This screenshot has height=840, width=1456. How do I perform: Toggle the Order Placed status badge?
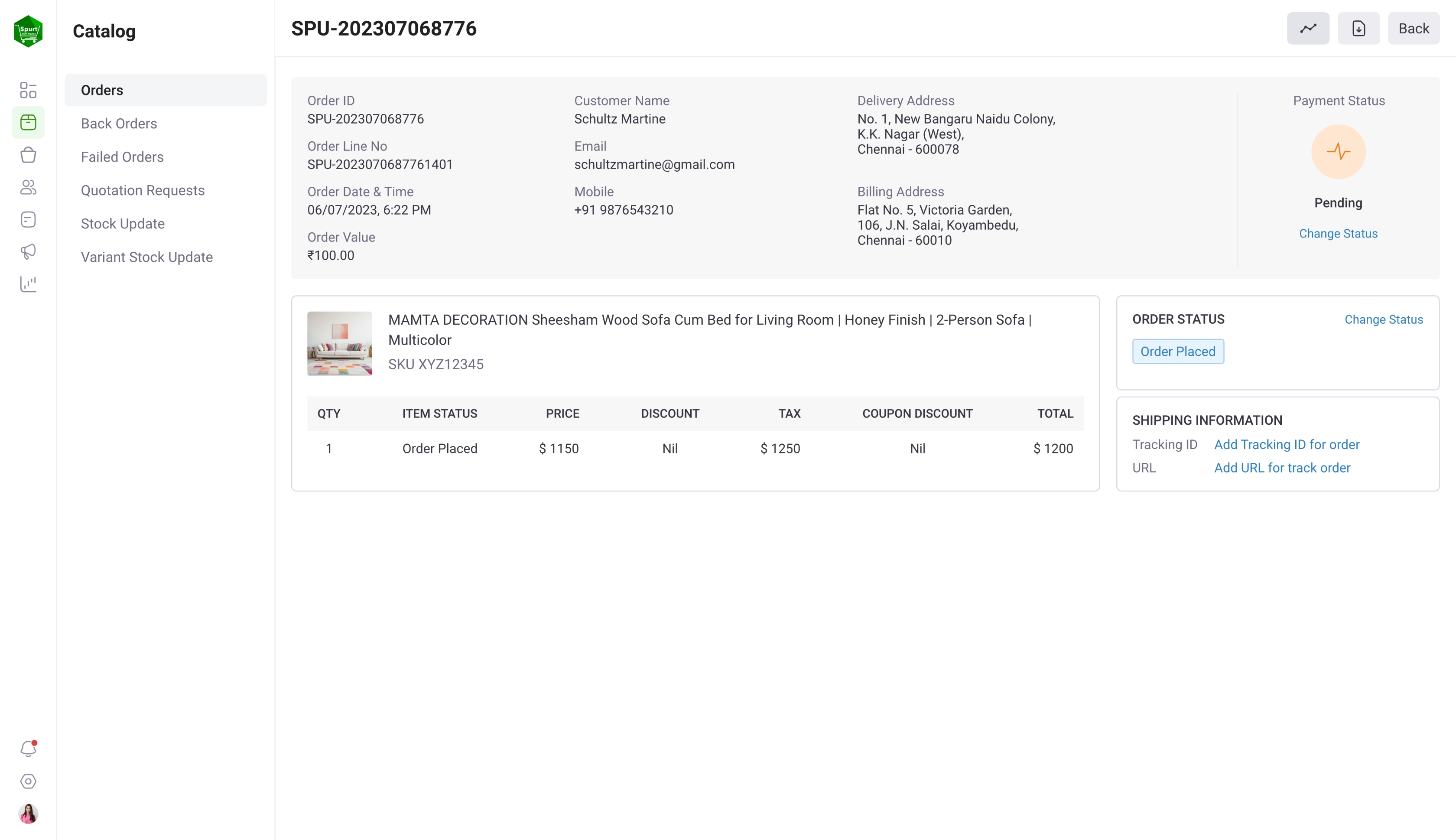click(1177, 351)
